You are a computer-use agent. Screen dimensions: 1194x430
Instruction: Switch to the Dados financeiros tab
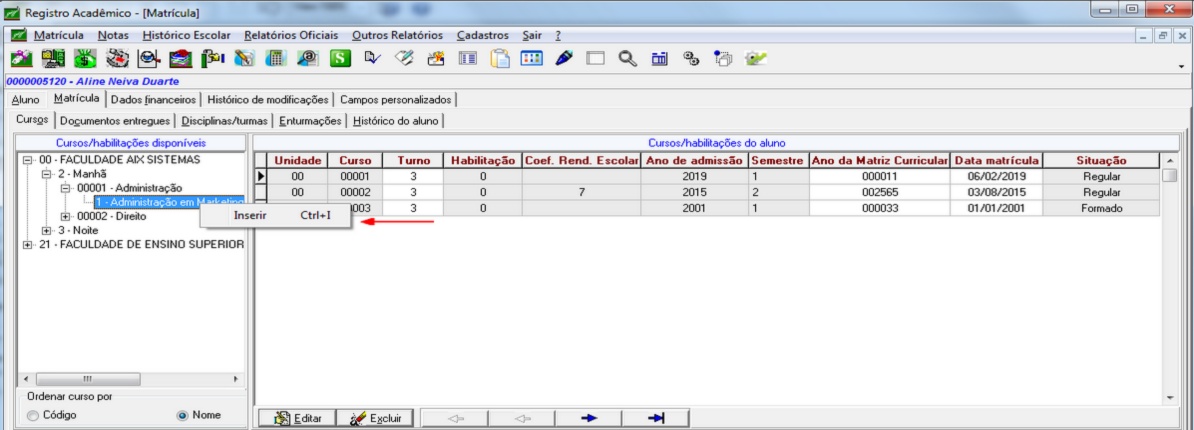point(153,100)
